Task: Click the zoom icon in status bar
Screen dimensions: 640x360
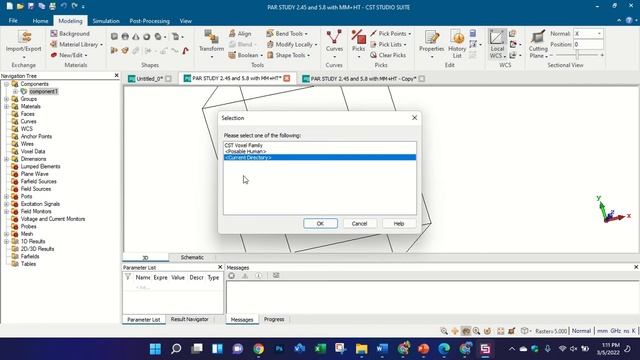Action: [444, 331]
